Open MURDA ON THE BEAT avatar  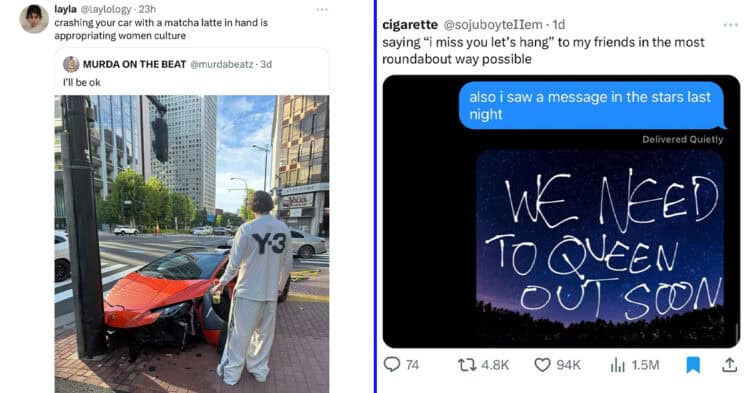(x=71, y=64)
